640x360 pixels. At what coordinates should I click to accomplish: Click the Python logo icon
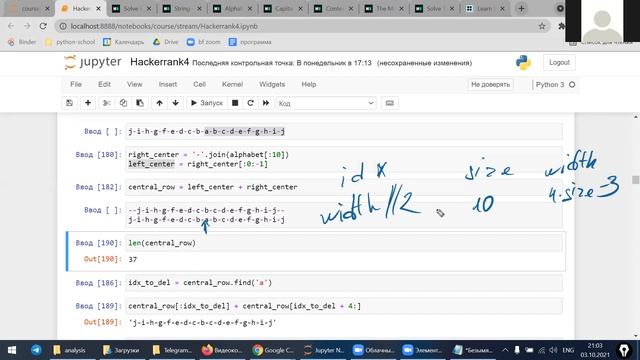[523, 62]
